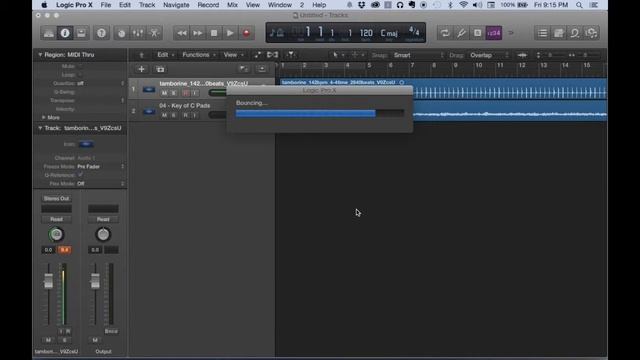Toggle the Flex show/hide button
Viewport: 640px width, 360px height.
coord(272,55)
